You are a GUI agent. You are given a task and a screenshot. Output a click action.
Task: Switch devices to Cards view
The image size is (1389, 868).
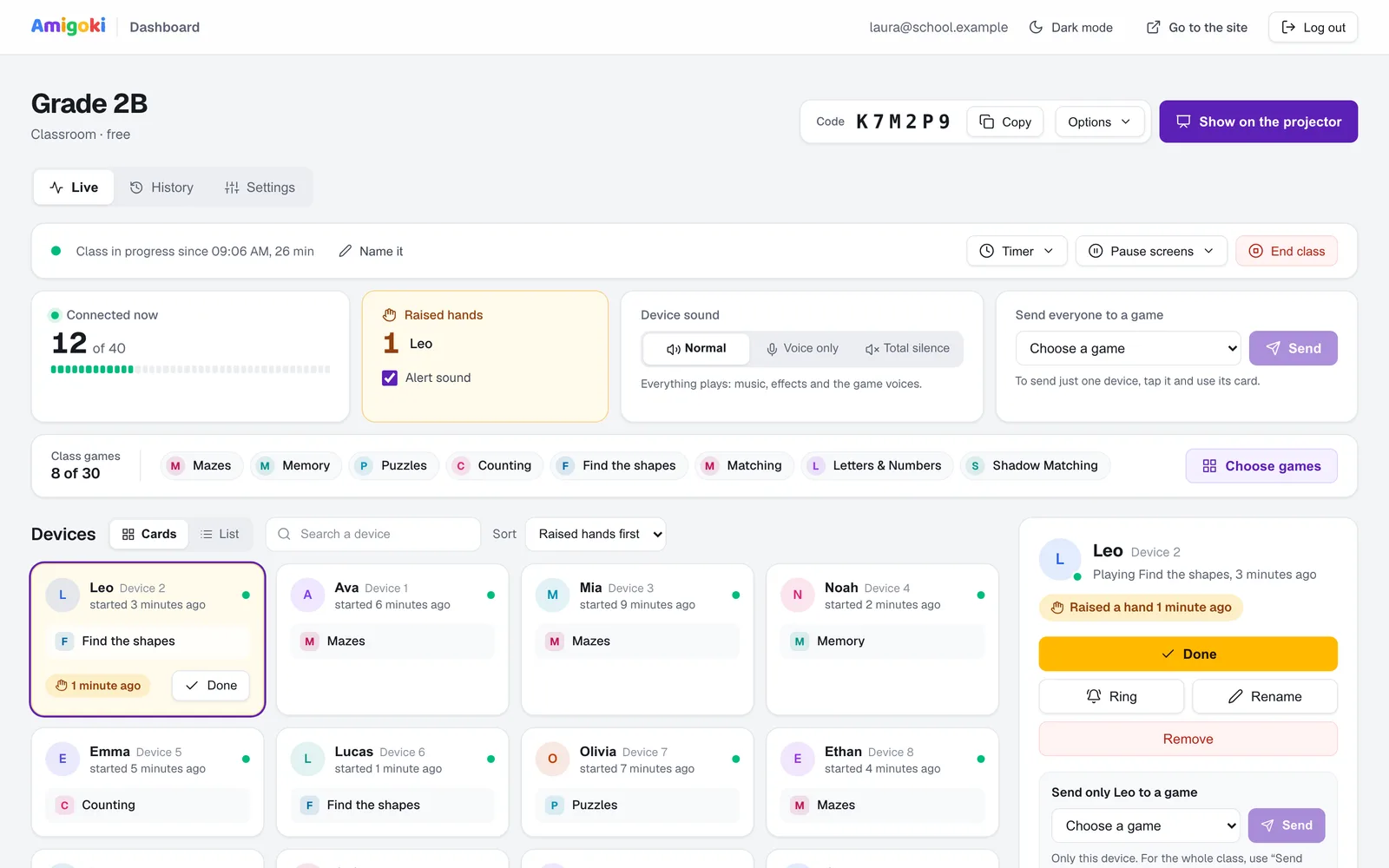click(149, 534)
